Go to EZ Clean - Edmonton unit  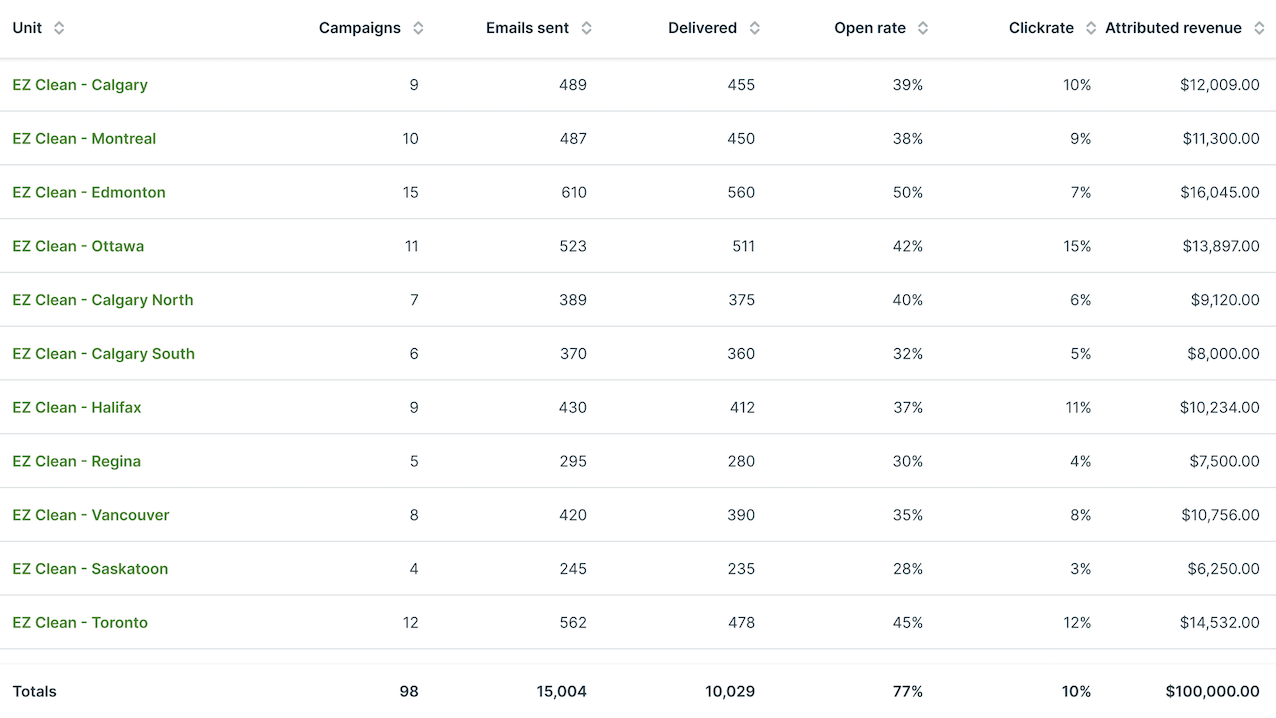[x=89, y=193]
